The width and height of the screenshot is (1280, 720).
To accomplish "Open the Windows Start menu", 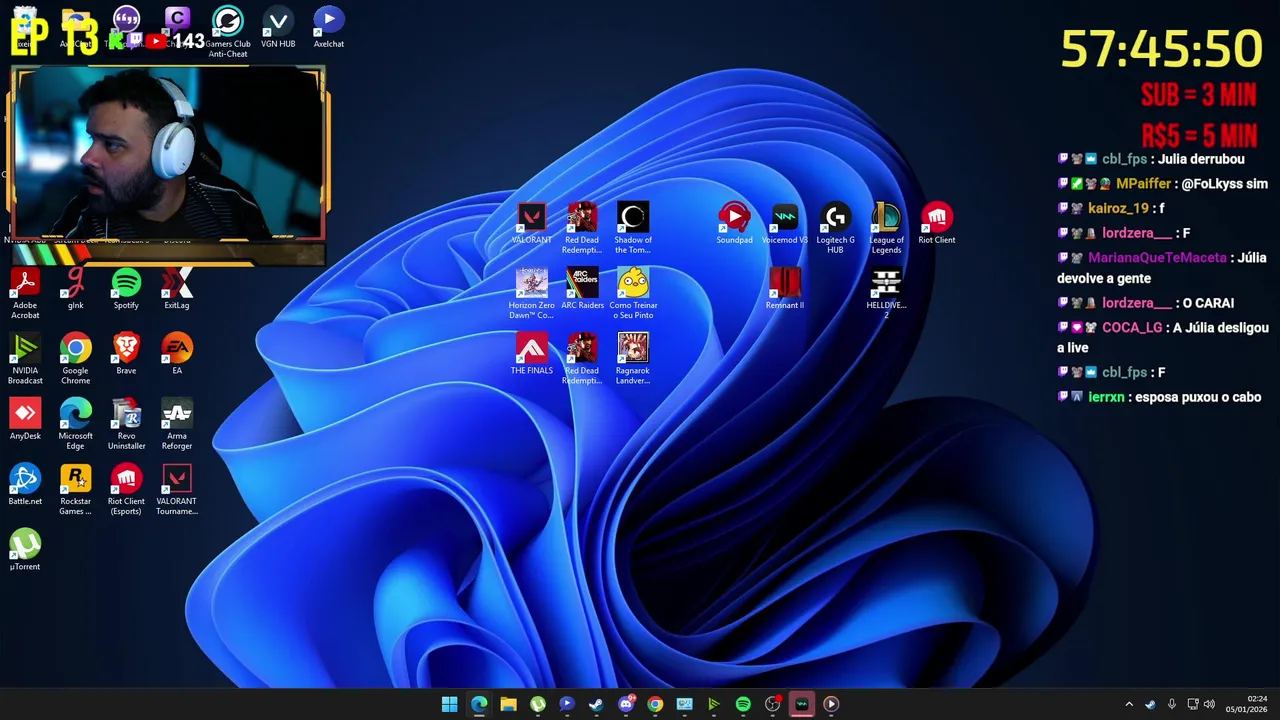I will (x=450, y=704).
